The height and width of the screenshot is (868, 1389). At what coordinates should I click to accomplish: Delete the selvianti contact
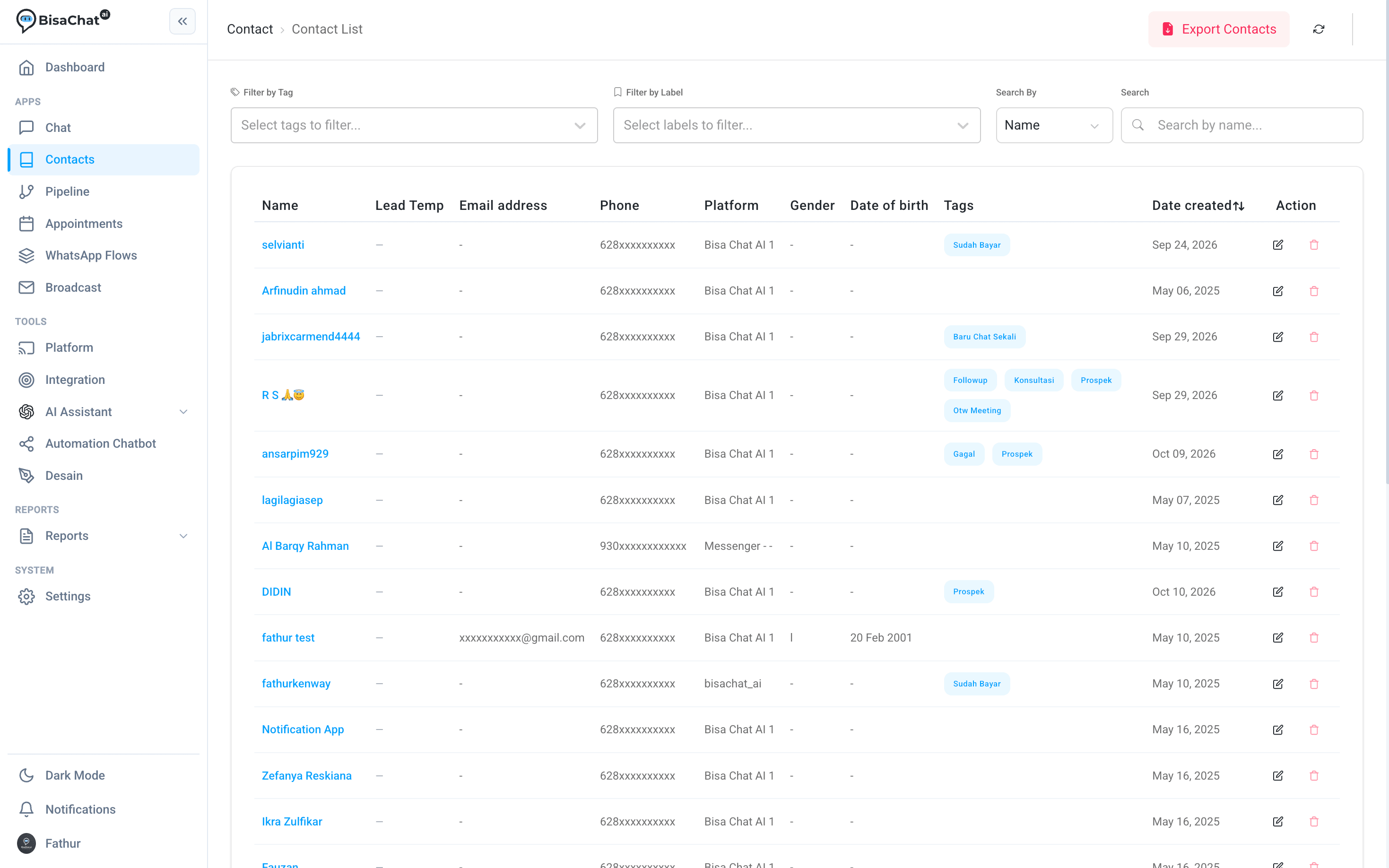1314,245
